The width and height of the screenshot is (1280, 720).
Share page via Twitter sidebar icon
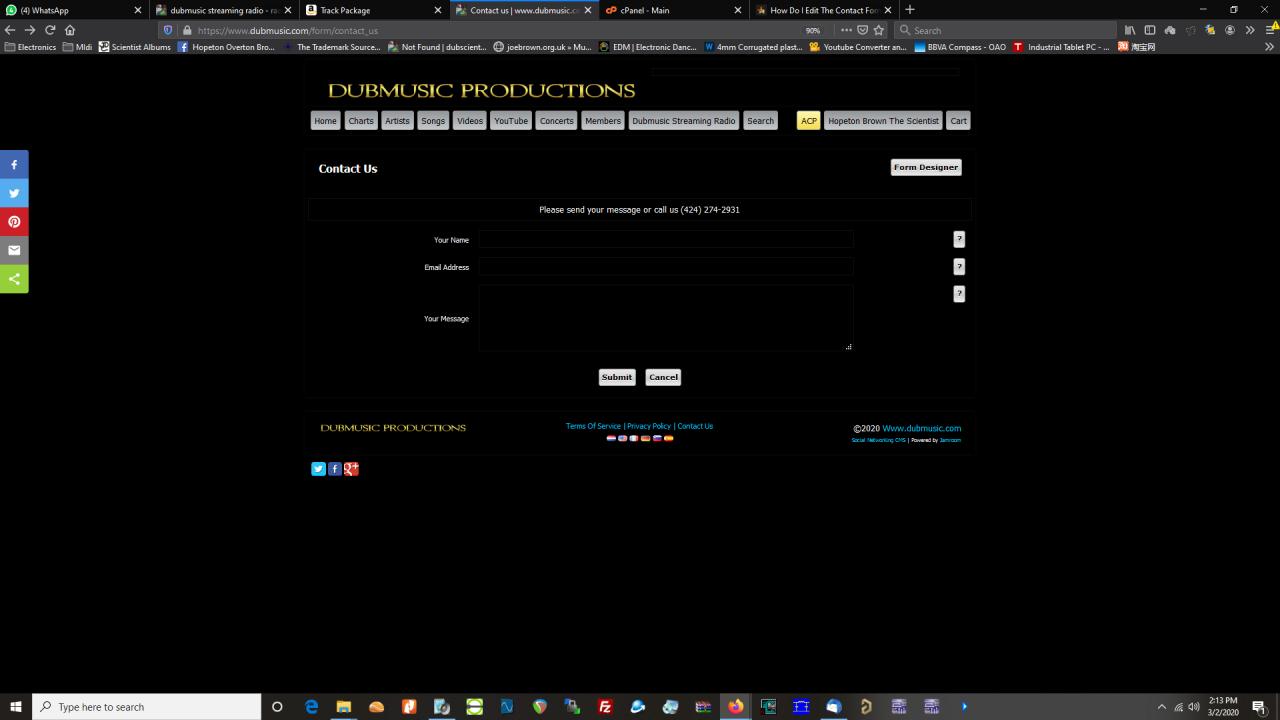click(x=14, y=193)
